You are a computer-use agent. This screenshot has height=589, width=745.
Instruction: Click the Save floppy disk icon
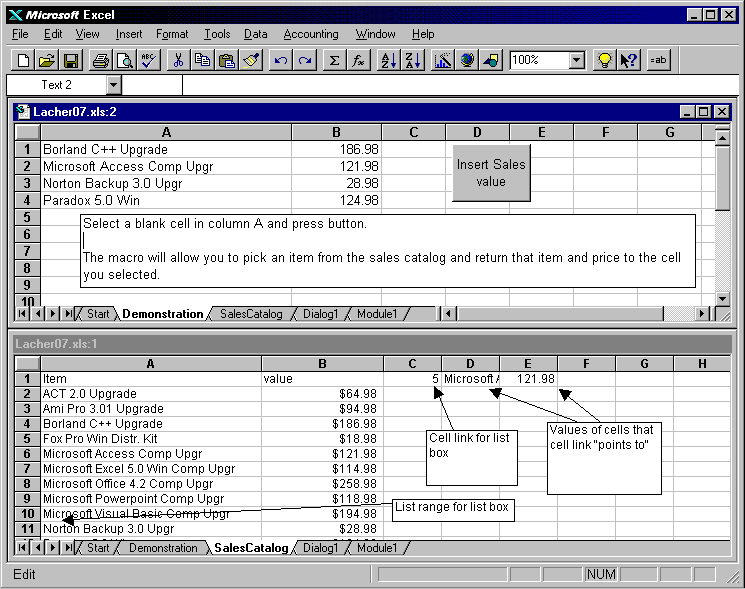pos(71,60)
